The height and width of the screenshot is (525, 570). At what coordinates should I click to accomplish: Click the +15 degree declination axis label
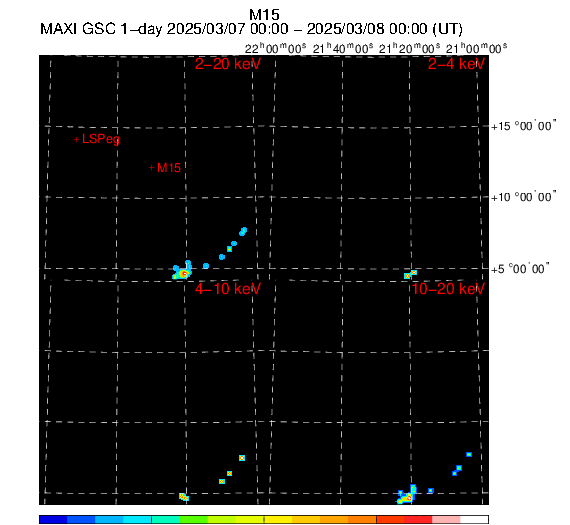523,126
